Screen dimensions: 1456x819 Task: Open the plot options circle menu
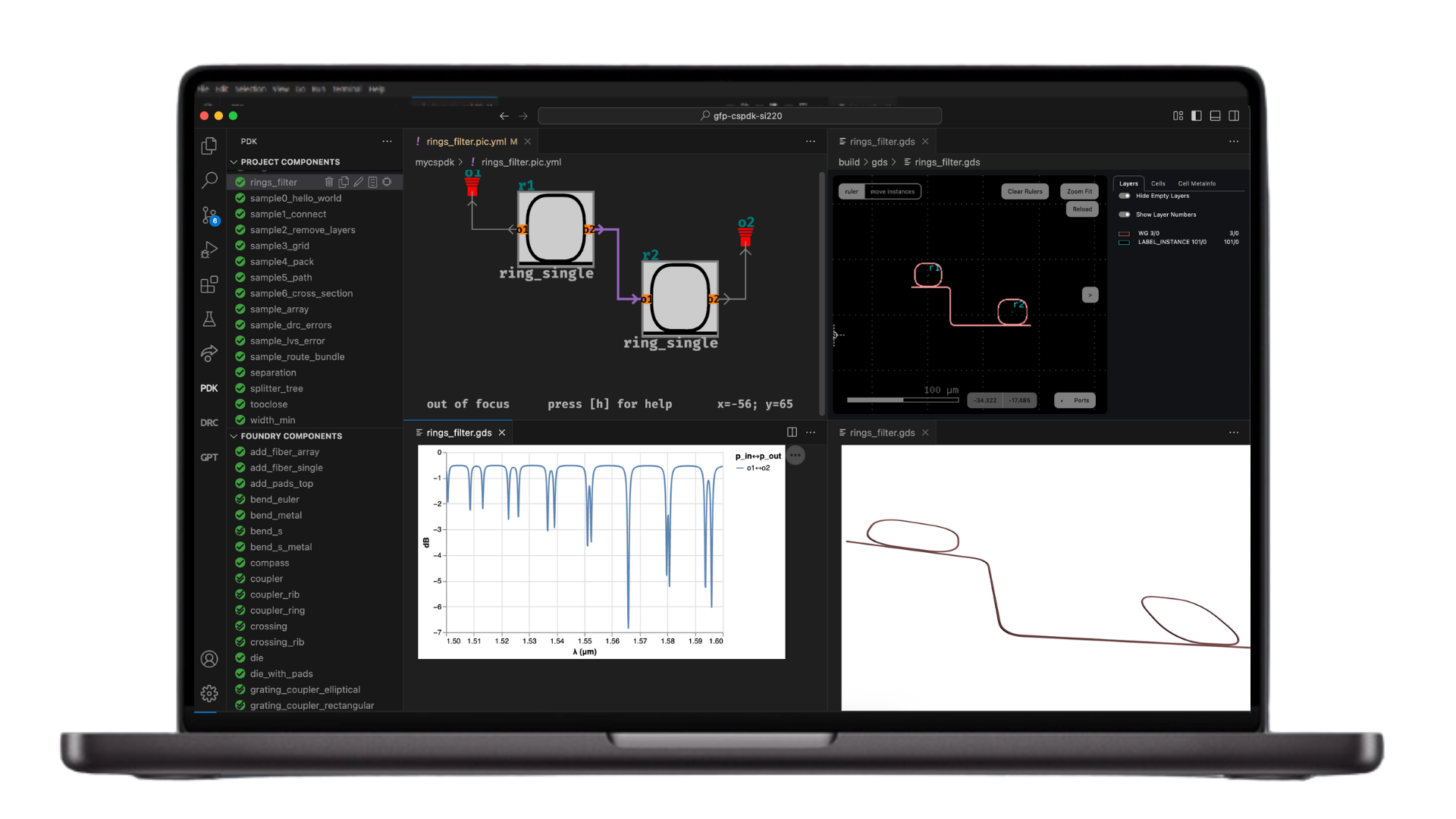795,455
